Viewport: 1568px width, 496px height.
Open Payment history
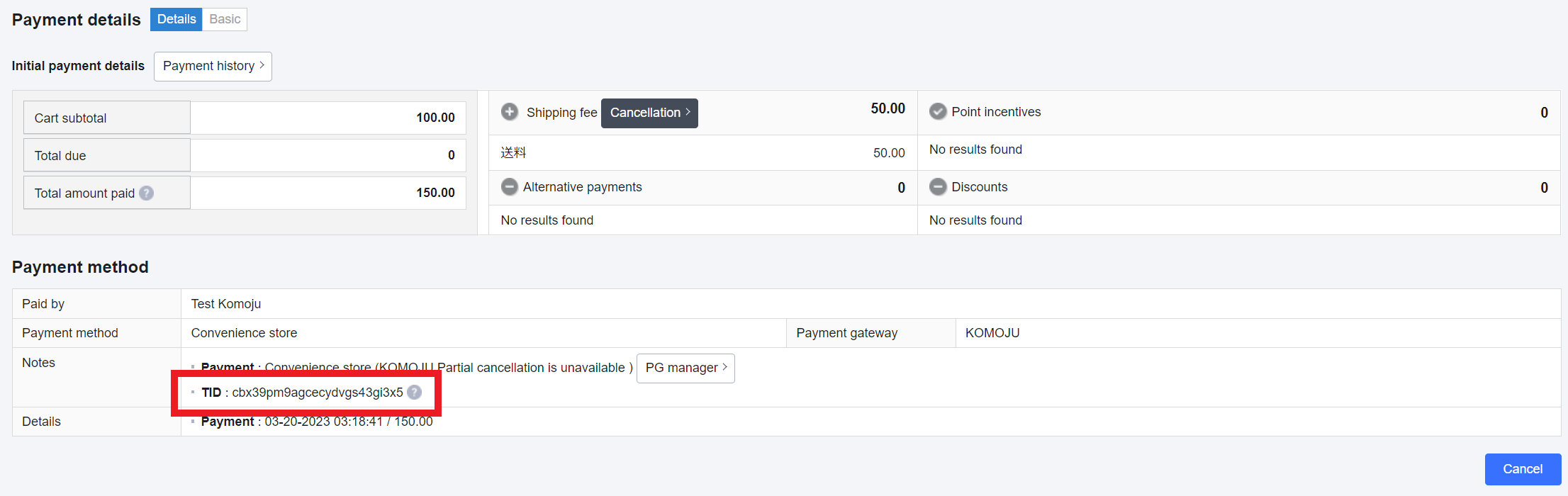coord(213,66)
